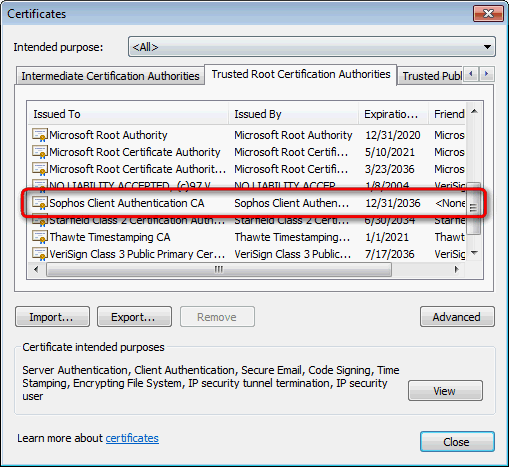Click expiration date 1/1/2021
The height and width of the screenshot is (467, 509).
[387, 237]
